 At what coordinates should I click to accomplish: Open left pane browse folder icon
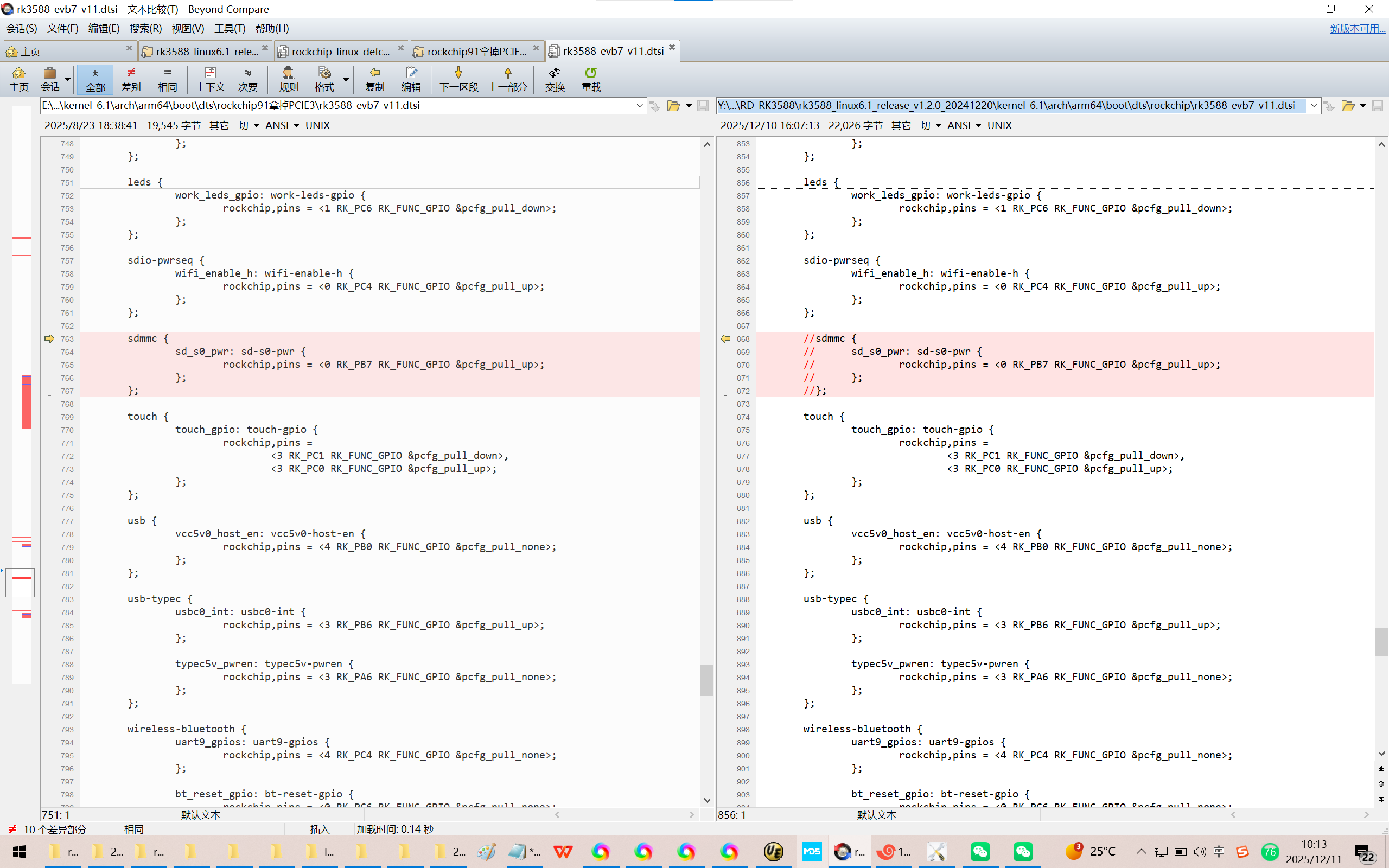(x=673, y=106)
